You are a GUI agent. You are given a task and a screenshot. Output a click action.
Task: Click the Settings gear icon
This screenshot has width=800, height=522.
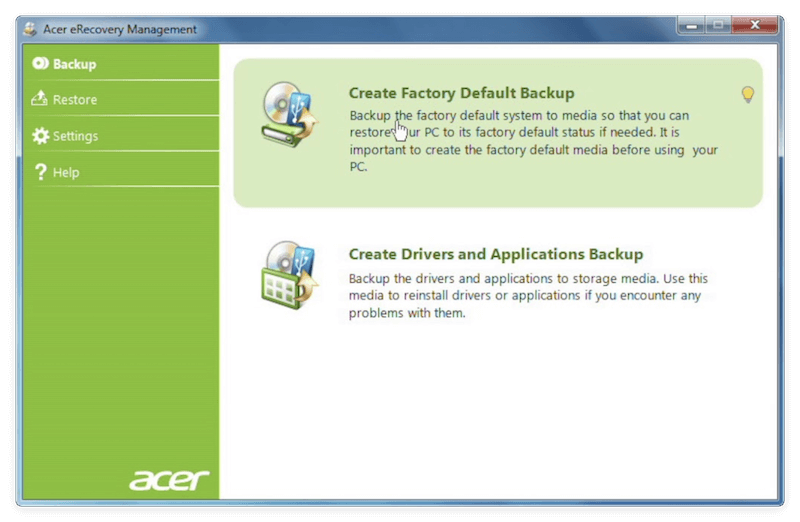pyautogui.click(x=40, y=136)
